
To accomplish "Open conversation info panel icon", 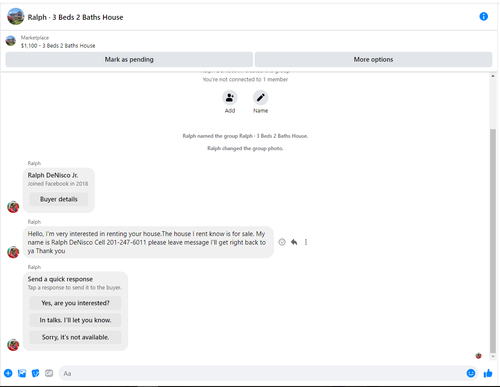I will pyautogui.click(x=483, y=16).
